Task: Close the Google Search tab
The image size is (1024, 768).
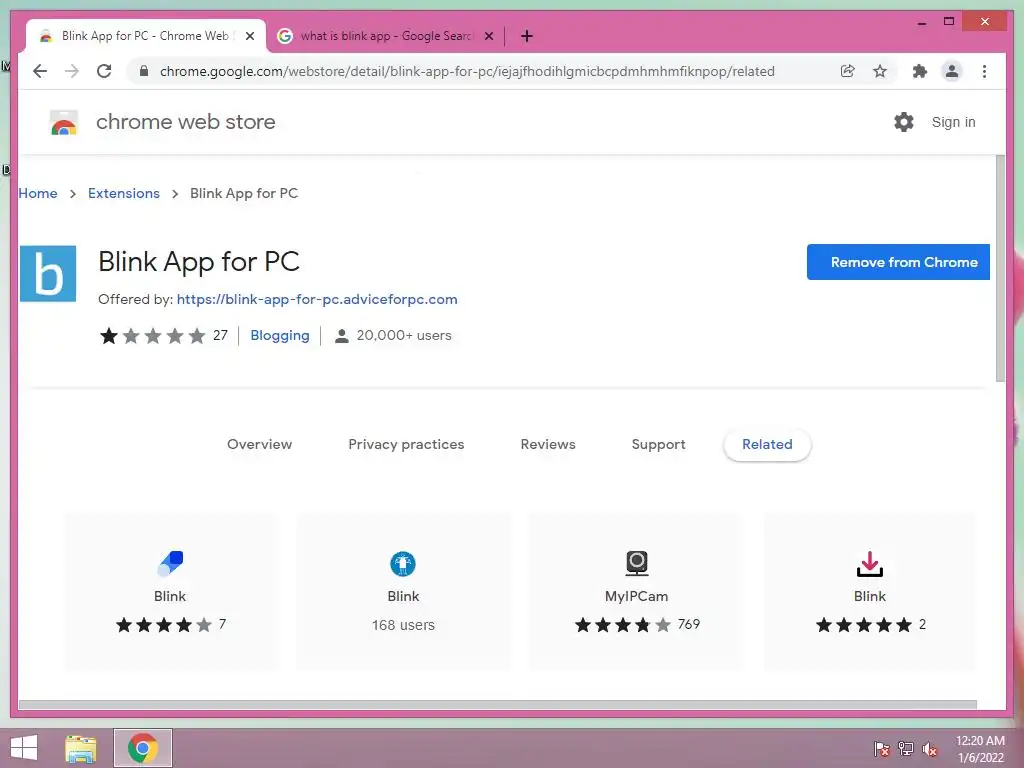Action: (488, 37)
